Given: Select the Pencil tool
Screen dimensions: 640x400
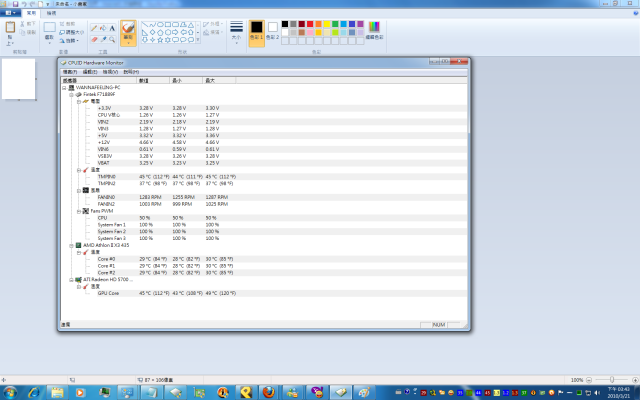Looking at the screenshot, I should tap(94, 28).
